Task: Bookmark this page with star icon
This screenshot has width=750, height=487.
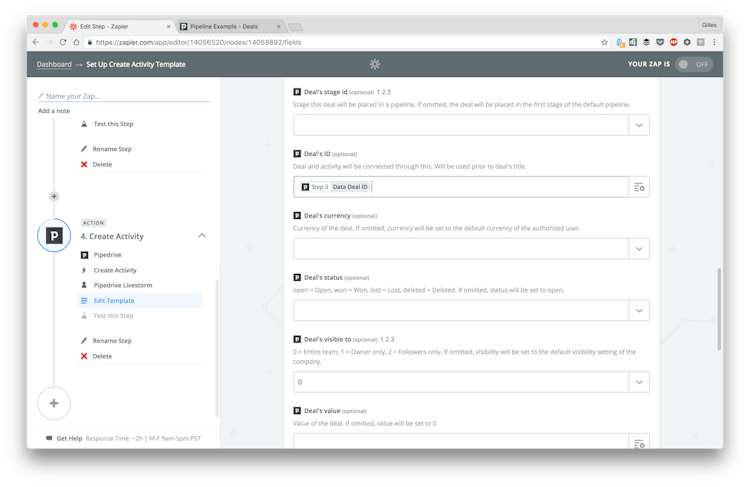Action: [x=604, y=42]
